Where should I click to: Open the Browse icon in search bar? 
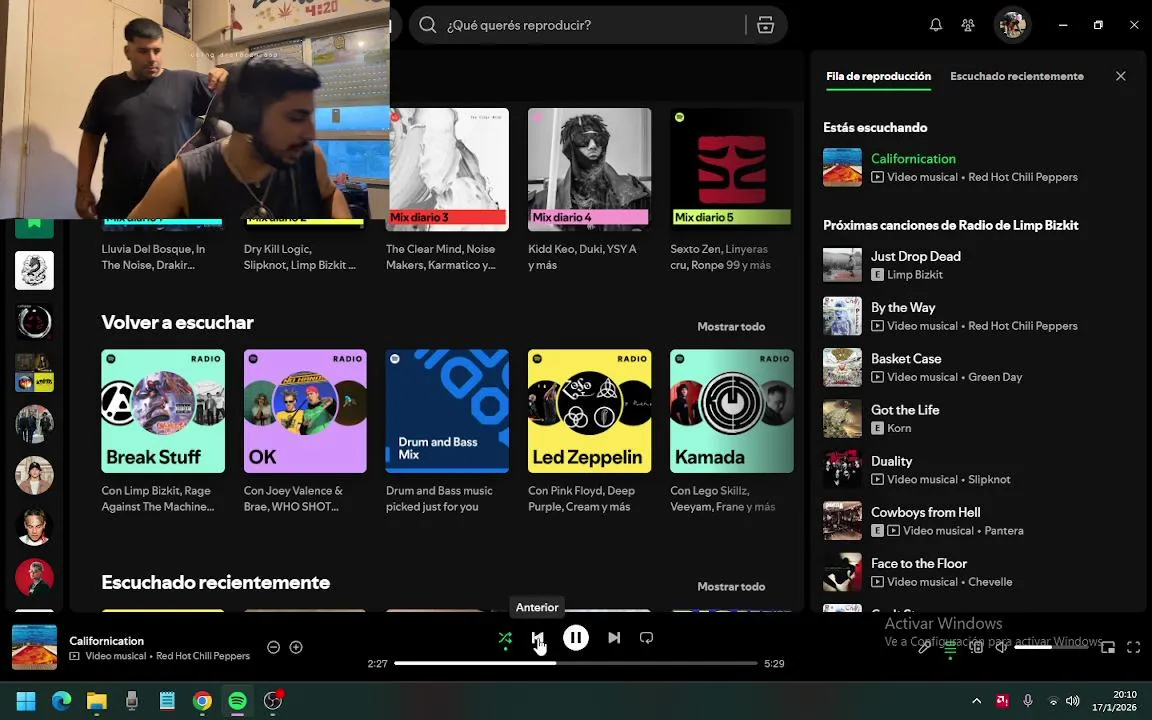766,25
